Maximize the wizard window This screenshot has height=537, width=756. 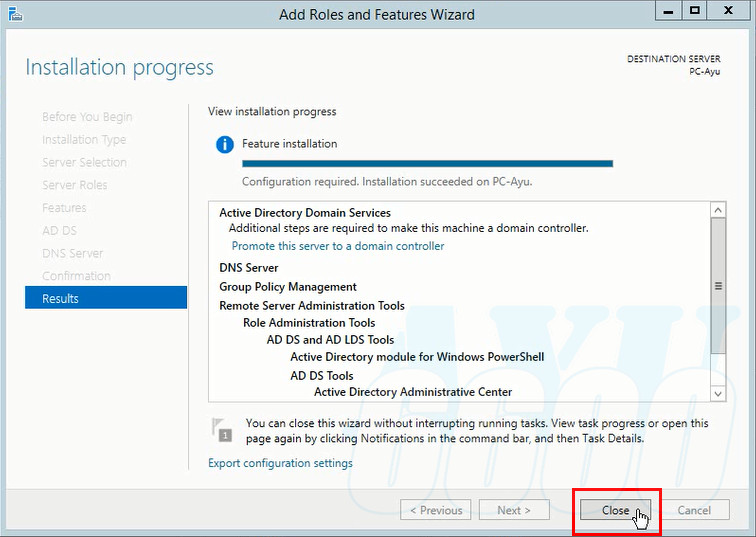(694, 11)
